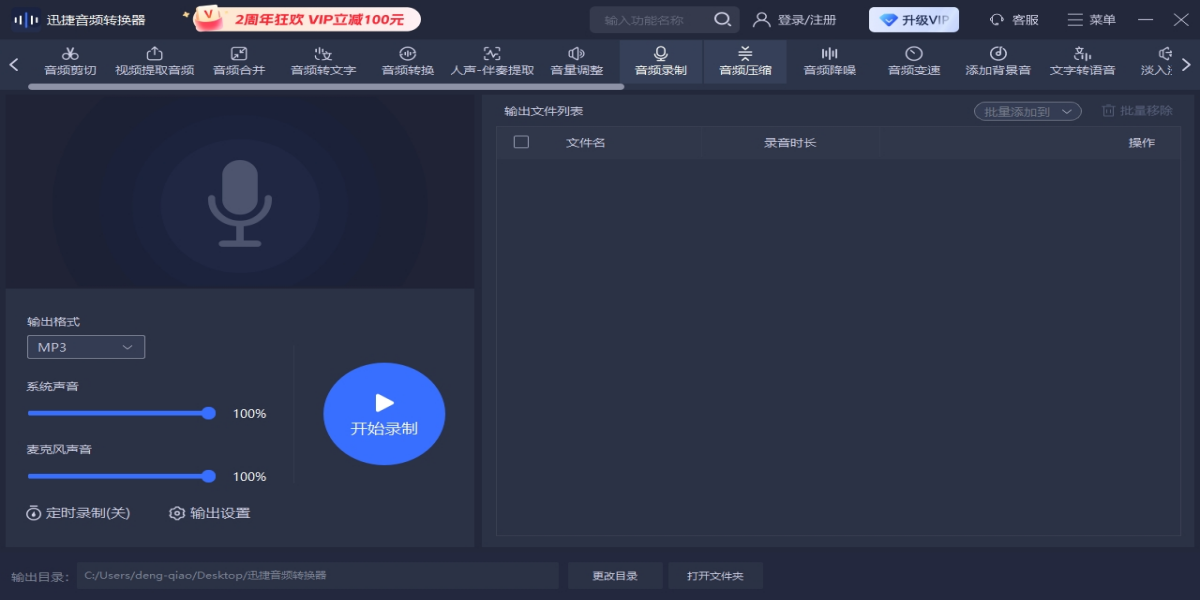Expand the 批量添加到 dropdown
This screenshot has width=1200, height=600.
point(1027,111)
